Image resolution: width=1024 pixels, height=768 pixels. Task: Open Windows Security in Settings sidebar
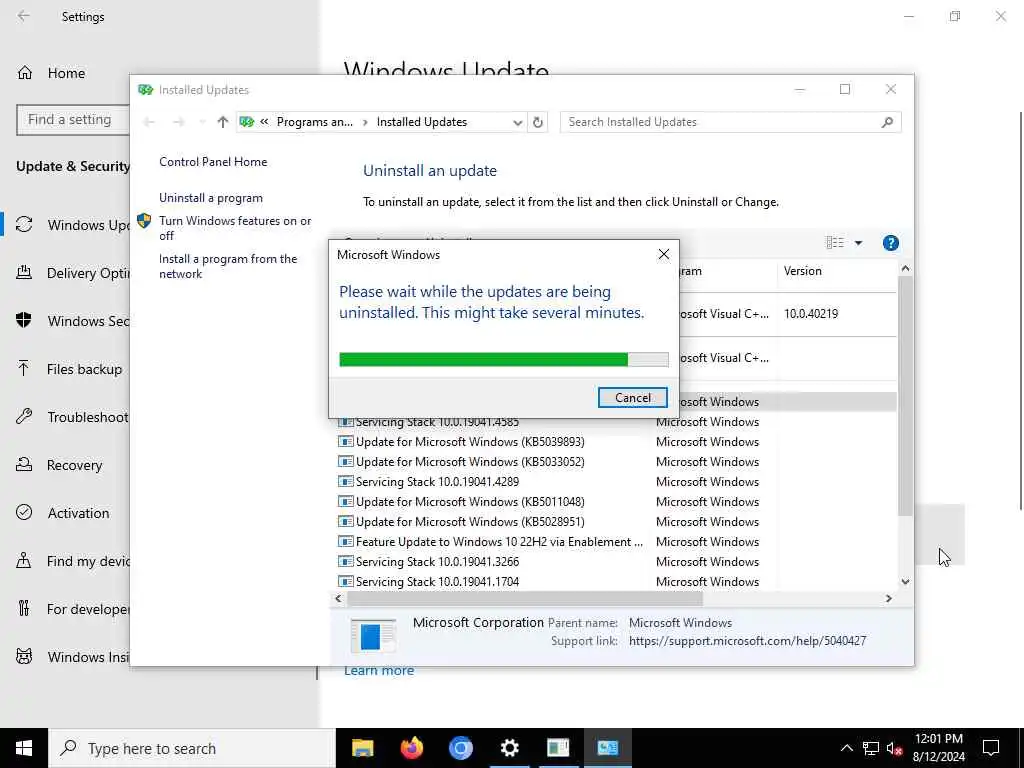pos(72,321)
